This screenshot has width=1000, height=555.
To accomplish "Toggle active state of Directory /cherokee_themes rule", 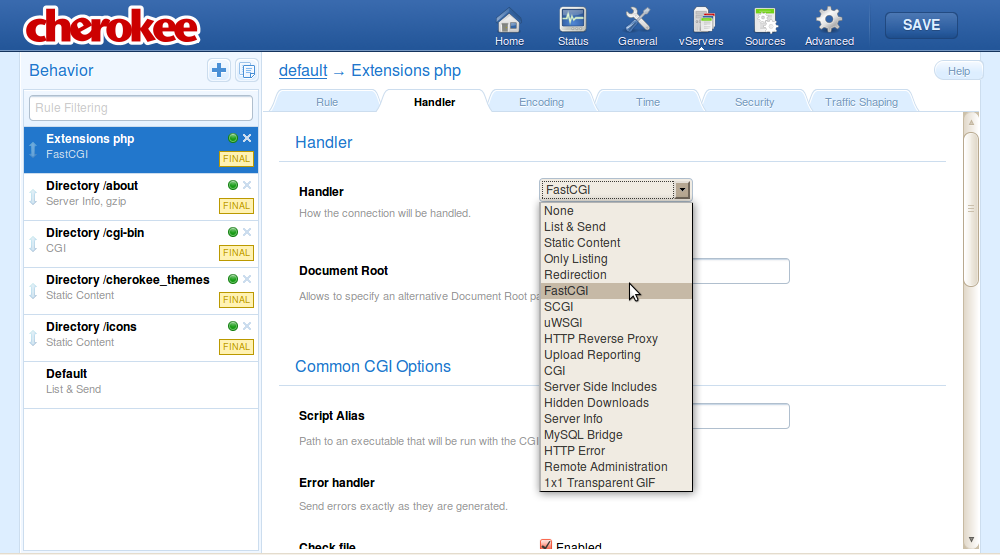I will coord(233,279).
